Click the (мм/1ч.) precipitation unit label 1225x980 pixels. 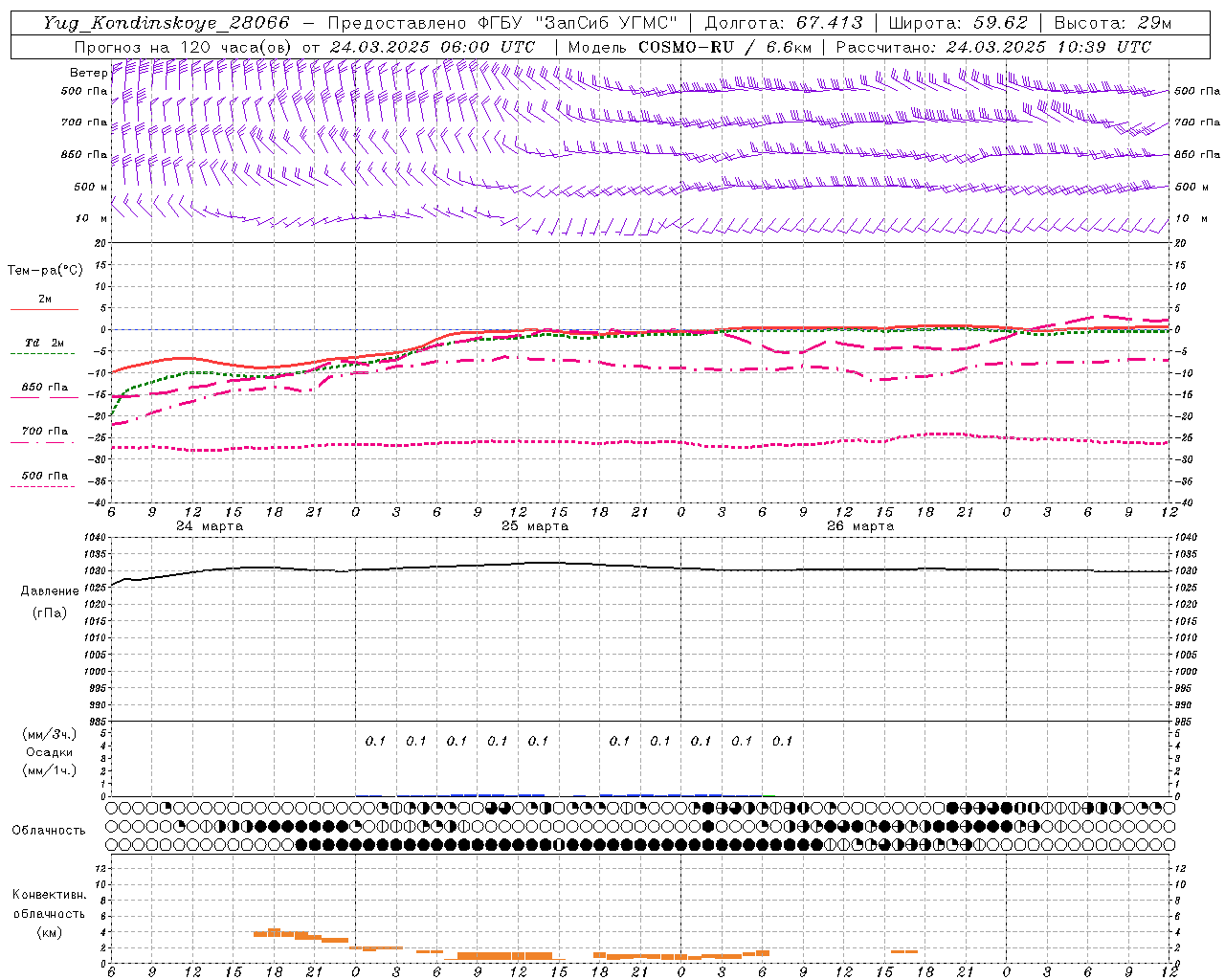pyautogui.click(x=50, y=770)
